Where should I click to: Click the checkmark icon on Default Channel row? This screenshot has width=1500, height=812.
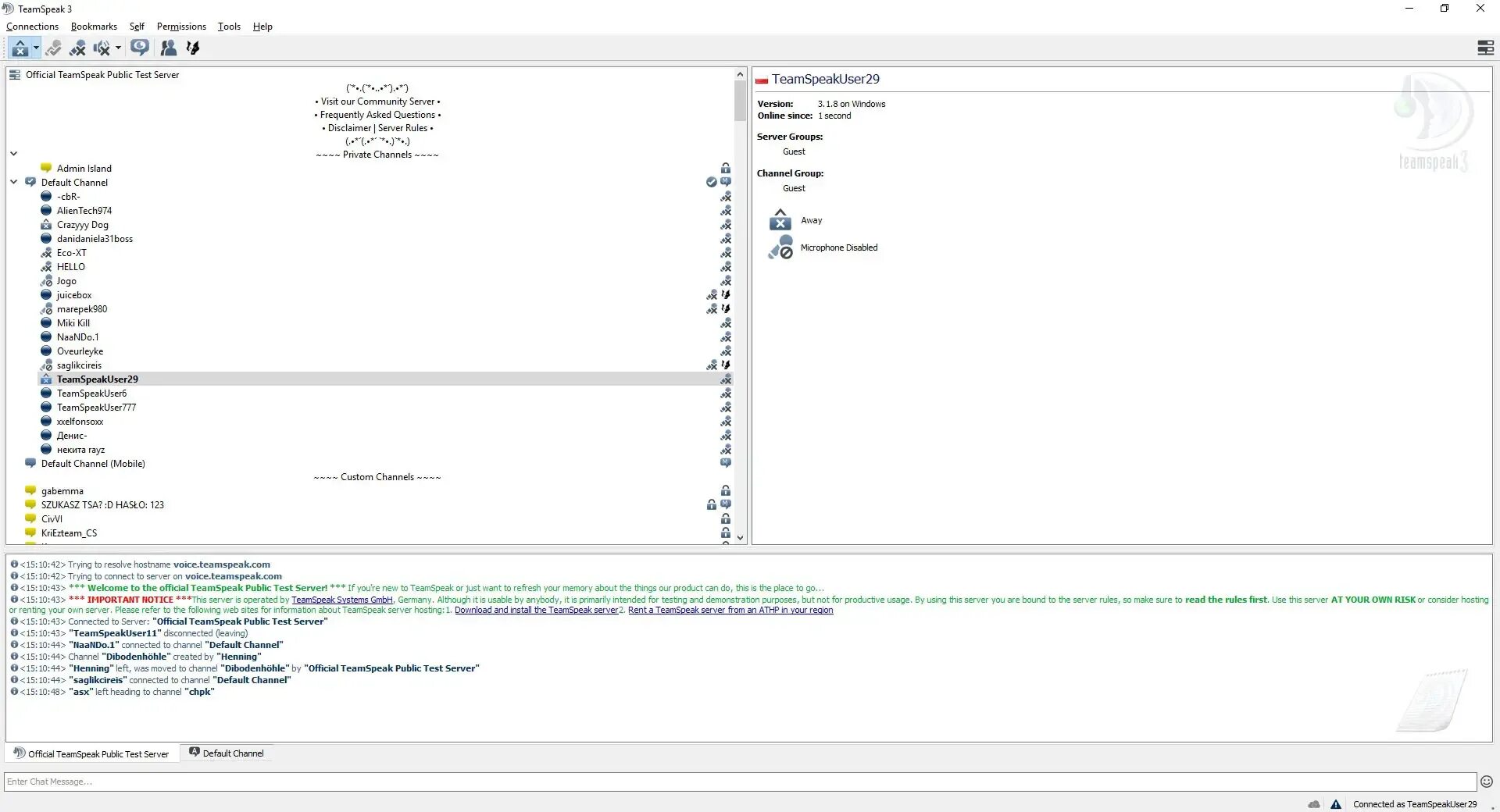pyautogui.click(x=711, y=182)
